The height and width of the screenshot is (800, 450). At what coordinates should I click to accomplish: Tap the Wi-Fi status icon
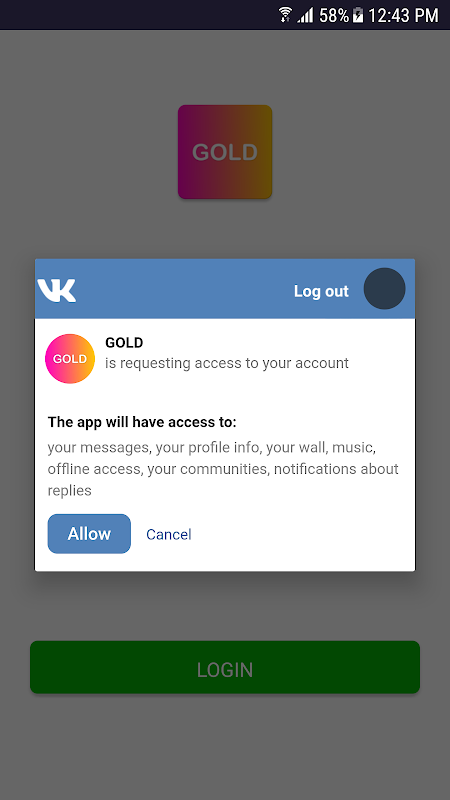(x=285, y=14)
